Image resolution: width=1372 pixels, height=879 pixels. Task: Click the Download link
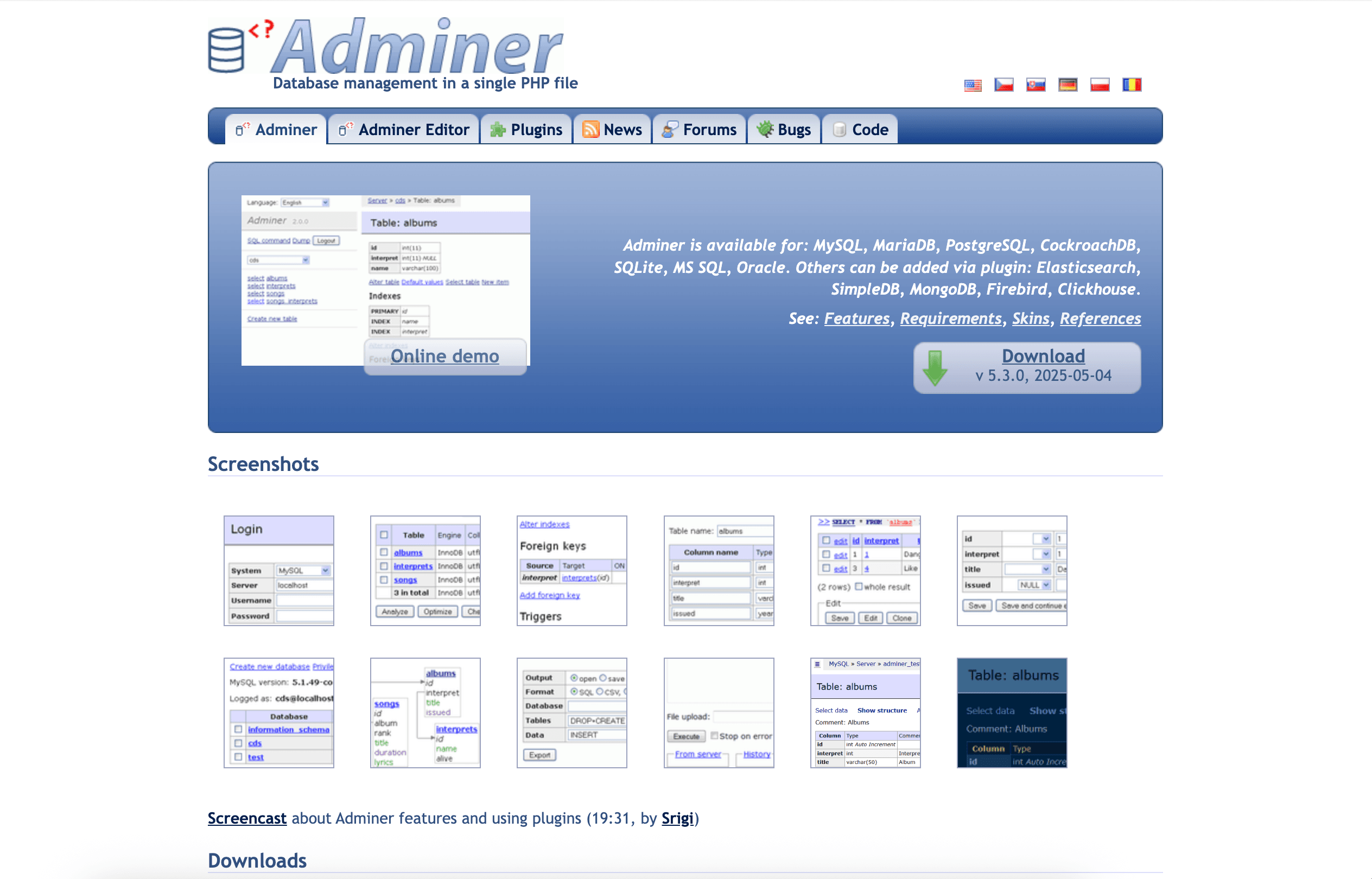[x=1043, y=356]
